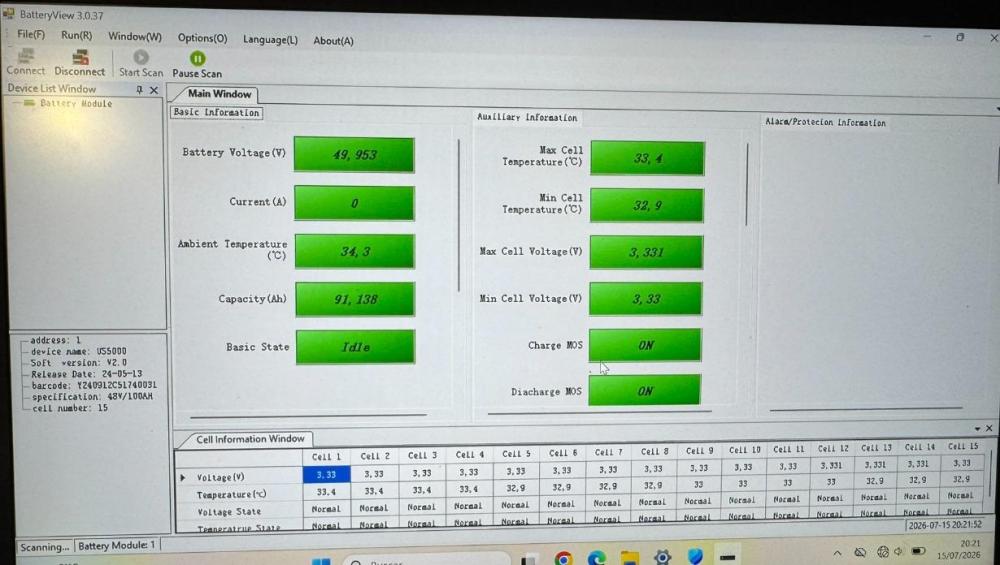Viewport: 1000px width, 565px height.
Task: Select the Cell Information Window tab
Action: [250, 439]
